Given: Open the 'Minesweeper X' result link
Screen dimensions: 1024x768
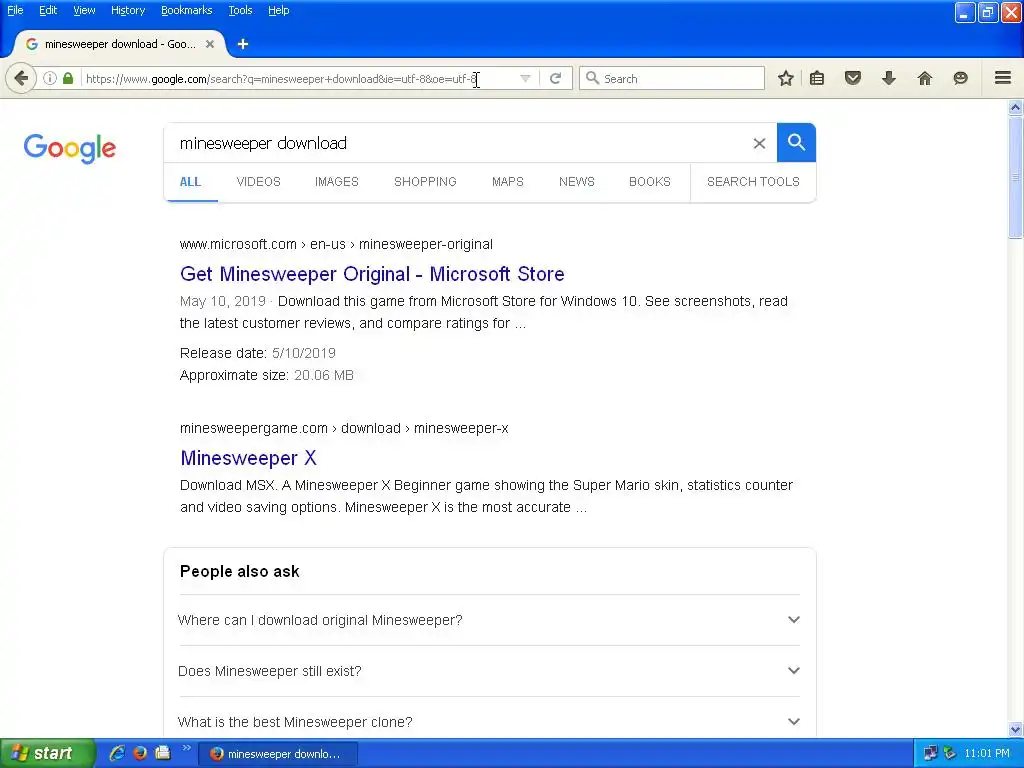Looking at the screenshot, I should pyautogui.click(x=248, y=458).
